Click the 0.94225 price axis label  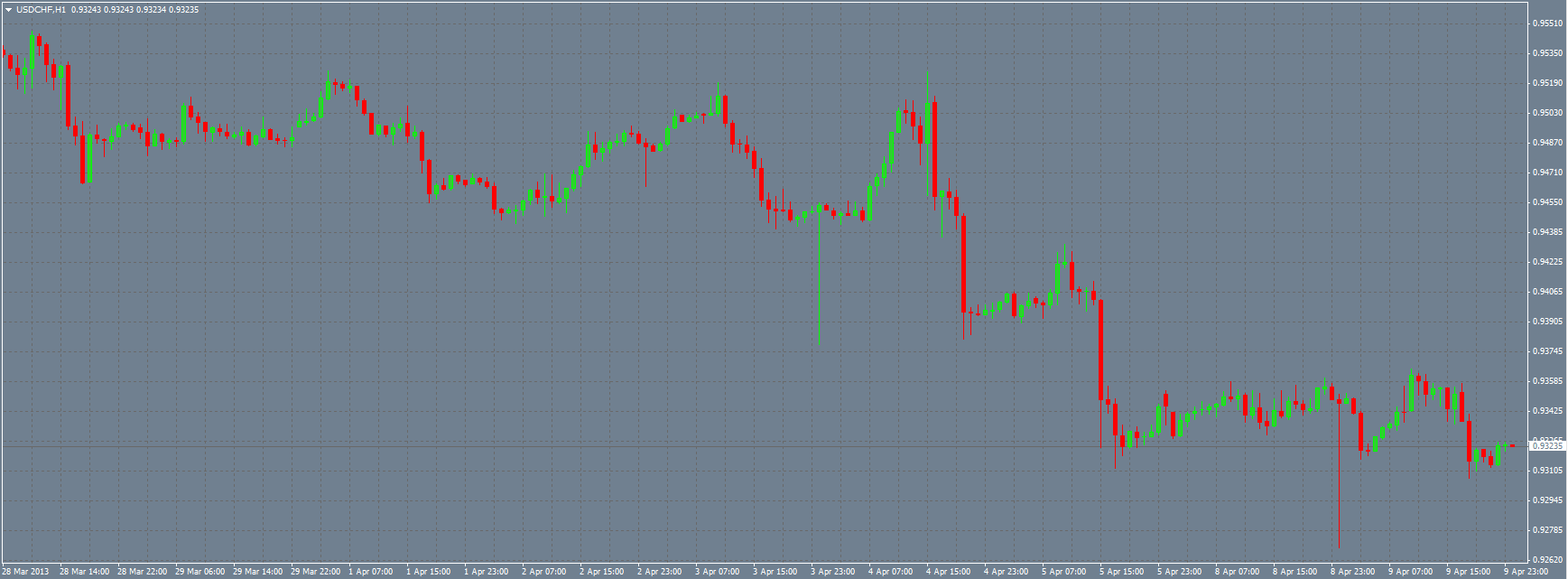pyautogui.click(x=1549, y=262)
